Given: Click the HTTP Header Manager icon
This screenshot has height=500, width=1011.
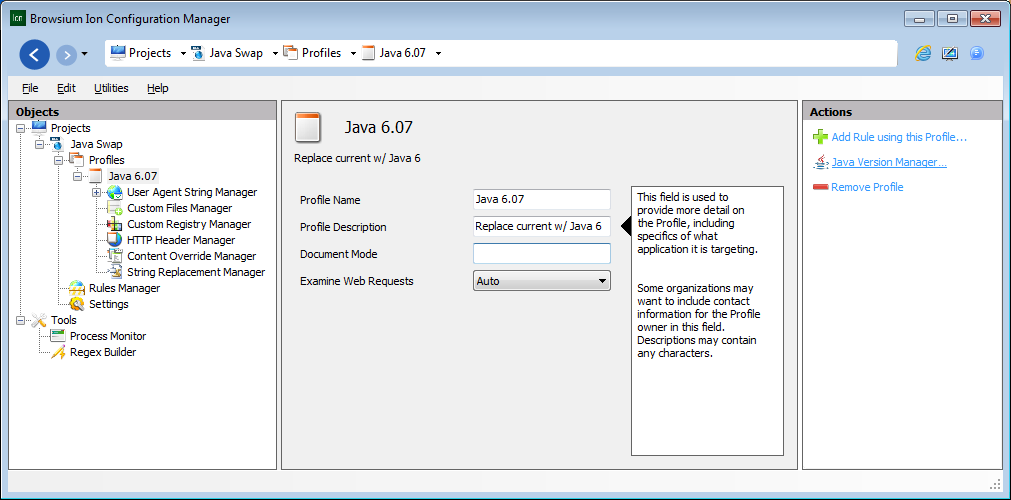Looking at the screenshot, I should coord(115,240).
